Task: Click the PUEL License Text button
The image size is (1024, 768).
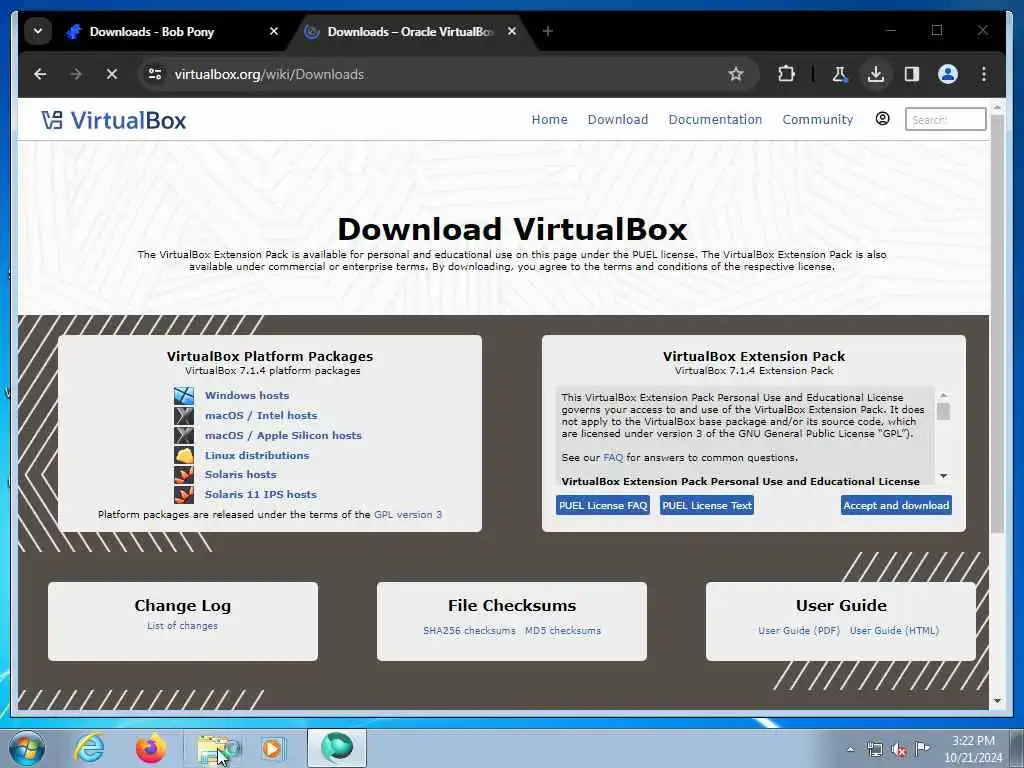Action: pyautogui.click(x=707, y=505)
